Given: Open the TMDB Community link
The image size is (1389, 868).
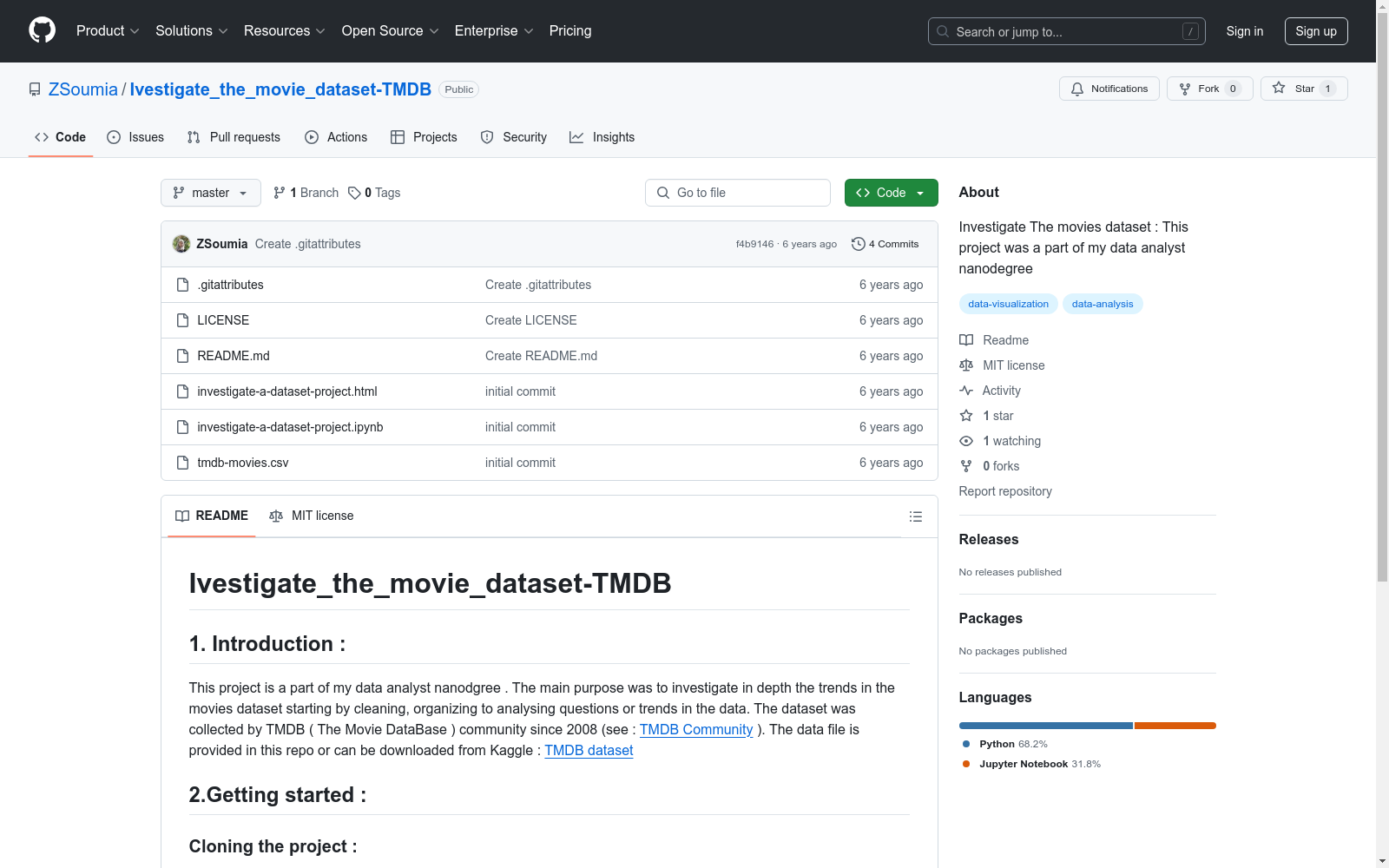Looking at the screenshot, I should [x=696, y=729].
